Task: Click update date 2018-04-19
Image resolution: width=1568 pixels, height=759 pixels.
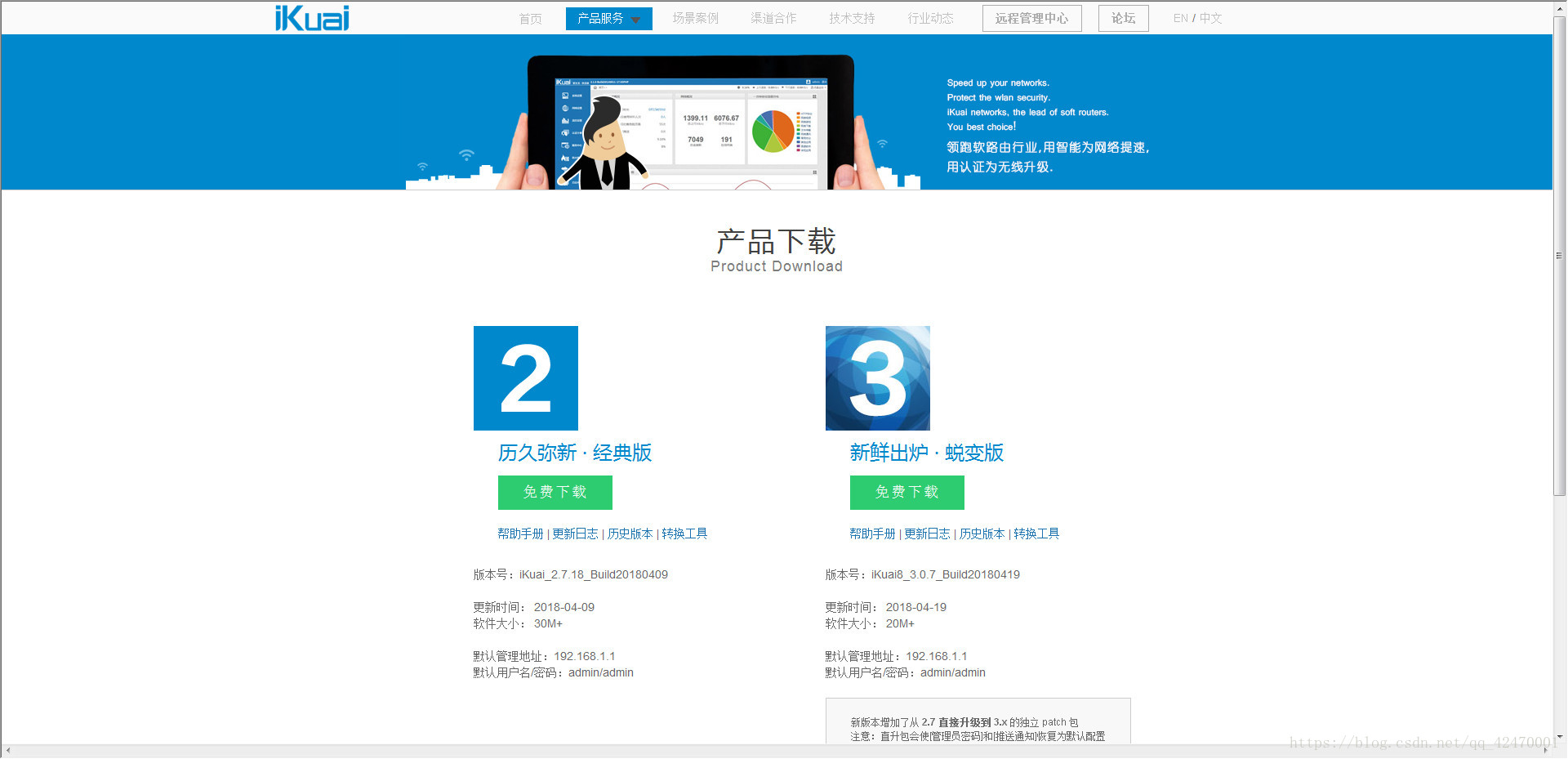Action: click(916, 607)
